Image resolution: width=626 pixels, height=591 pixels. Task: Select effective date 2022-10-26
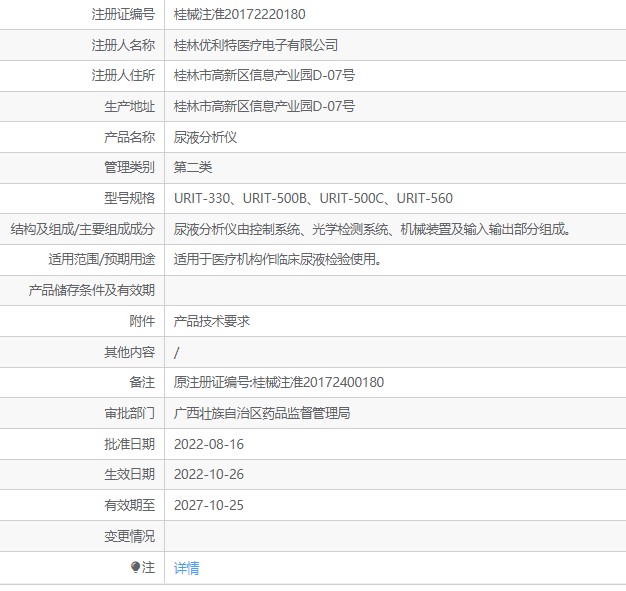pos(209,474)
